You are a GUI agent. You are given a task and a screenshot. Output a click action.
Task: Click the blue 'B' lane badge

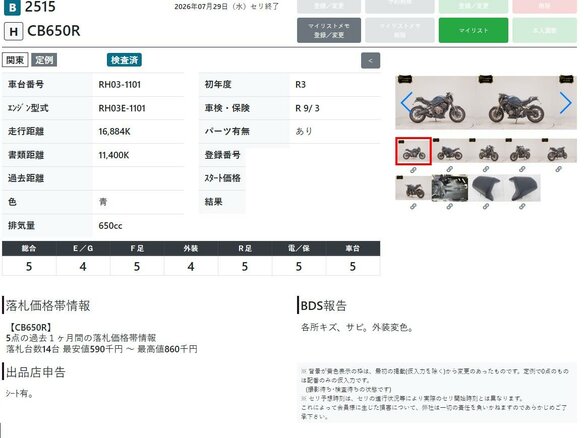12,7
